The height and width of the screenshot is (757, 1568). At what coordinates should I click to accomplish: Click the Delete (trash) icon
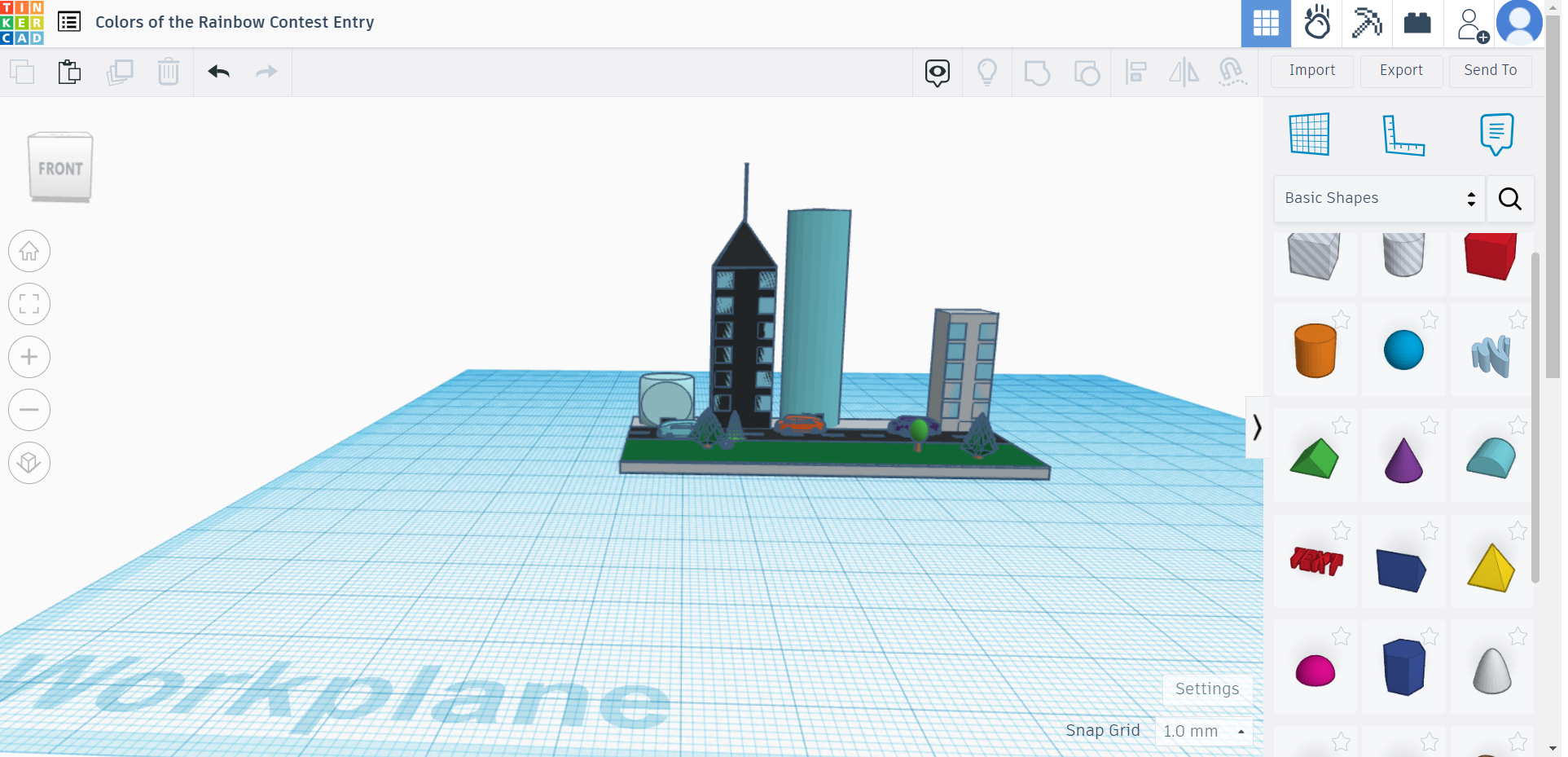point(169,72)
